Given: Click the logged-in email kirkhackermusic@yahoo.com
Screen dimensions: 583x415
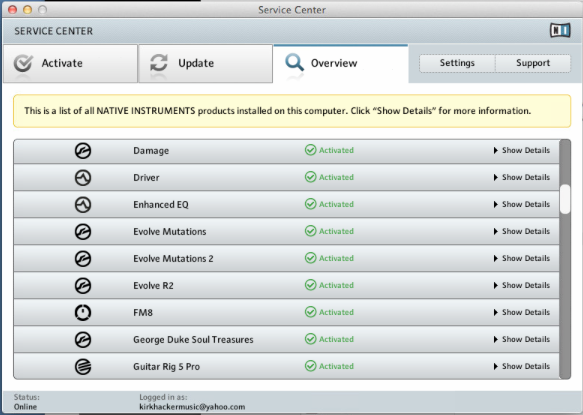Looking at the screenshot, I should point(192,407).
